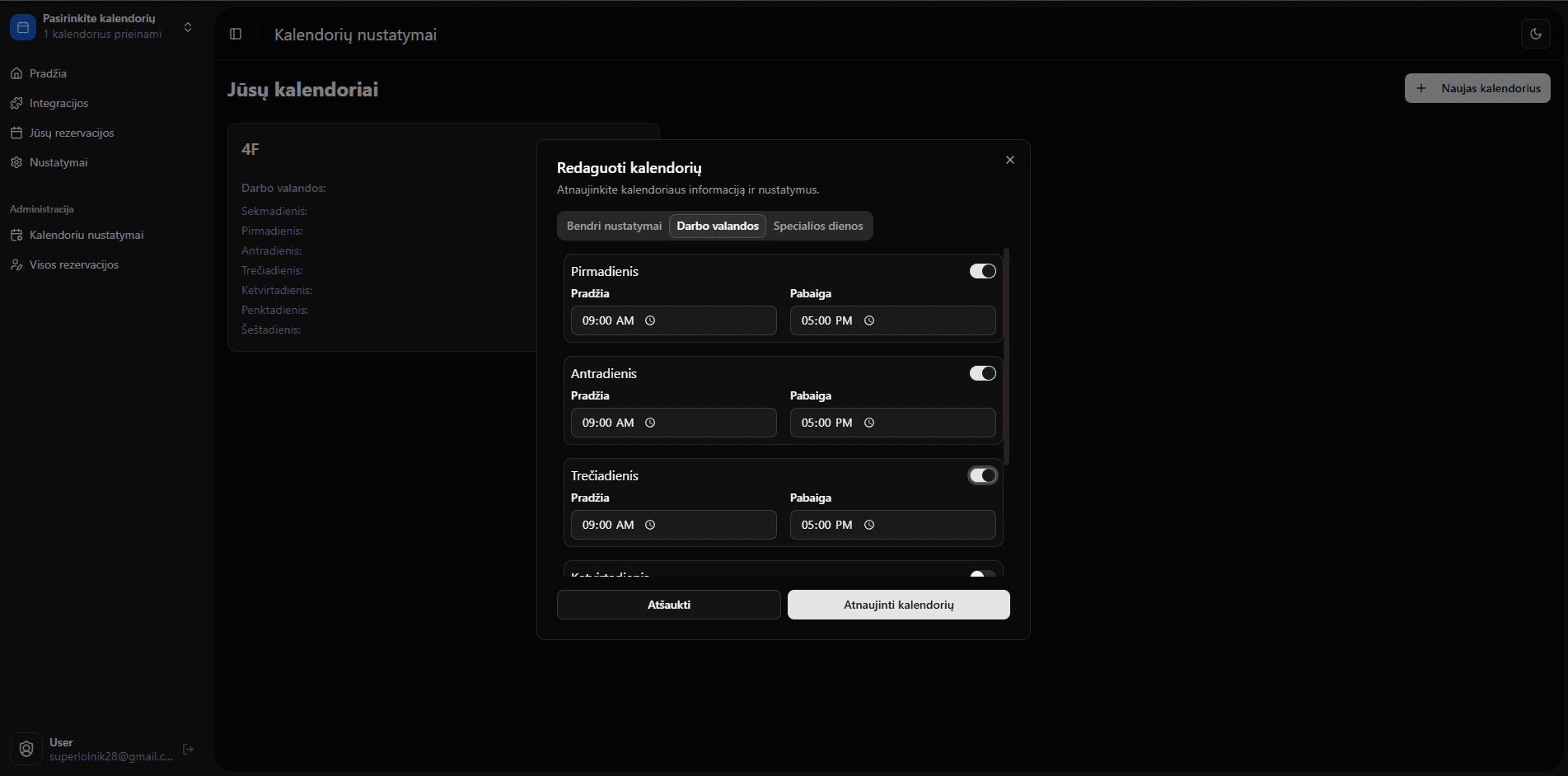Image resolution: width=1568 pixels, height=776 pixels.
Task: Close the Redaguoti kalendorių dialog
Action: coord(1010,160)
